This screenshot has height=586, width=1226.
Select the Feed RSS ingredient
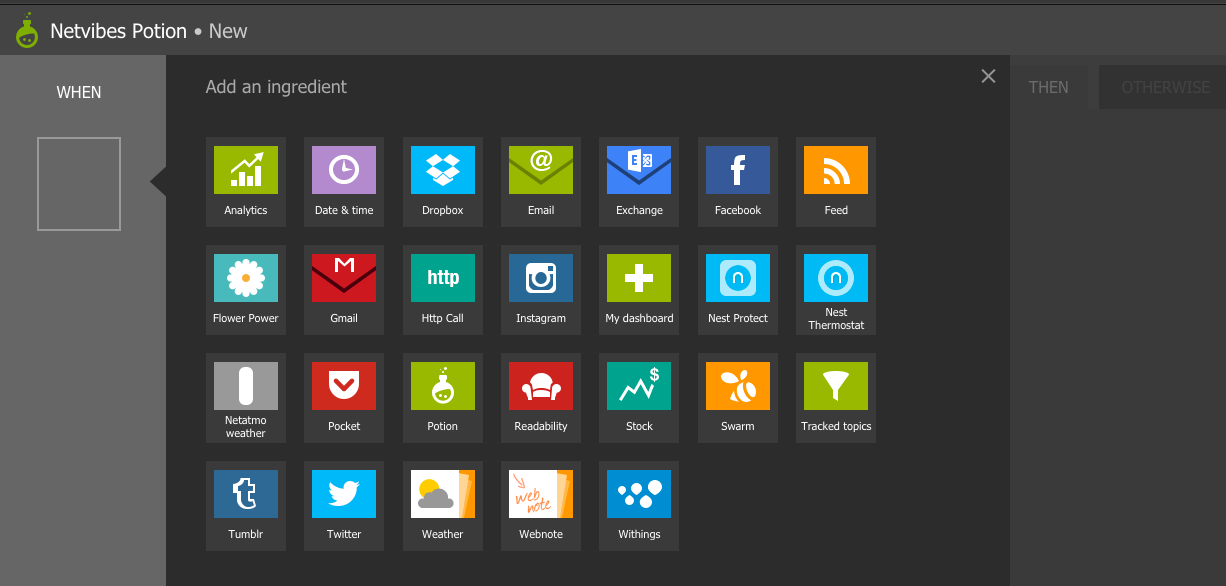(836, 182)
